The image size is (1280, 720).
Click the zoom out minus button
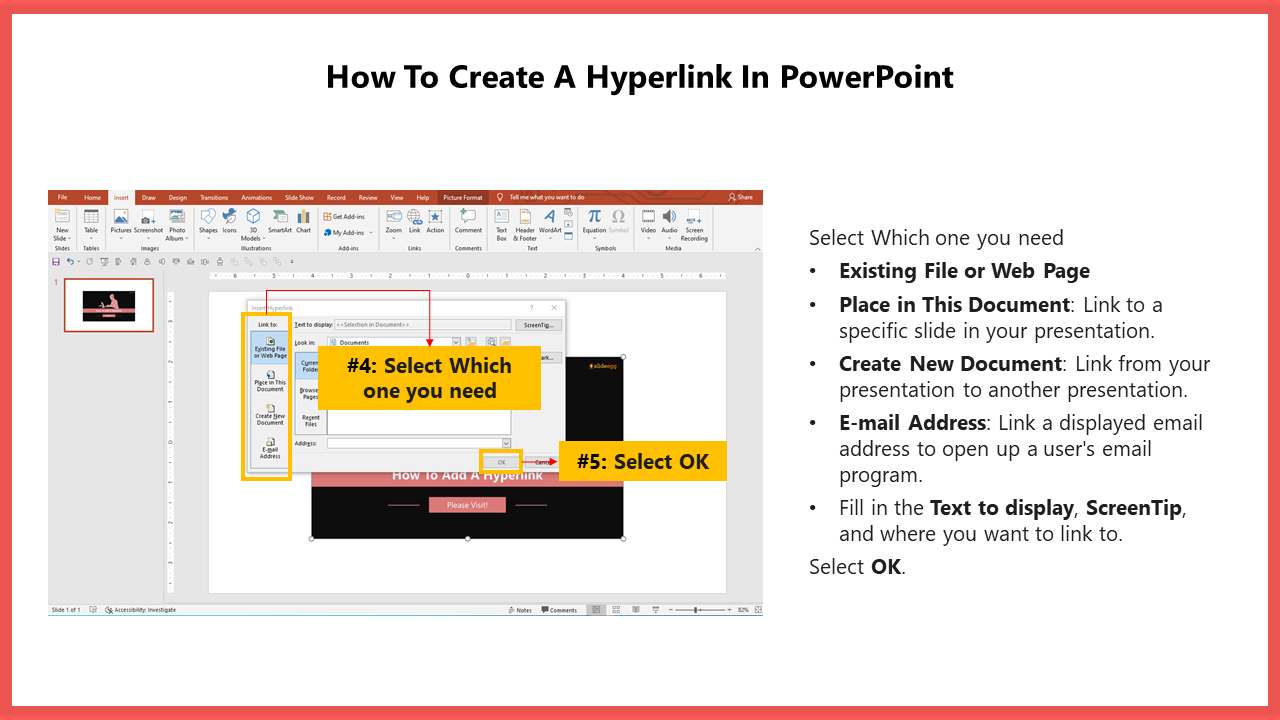tap(669, 610)
